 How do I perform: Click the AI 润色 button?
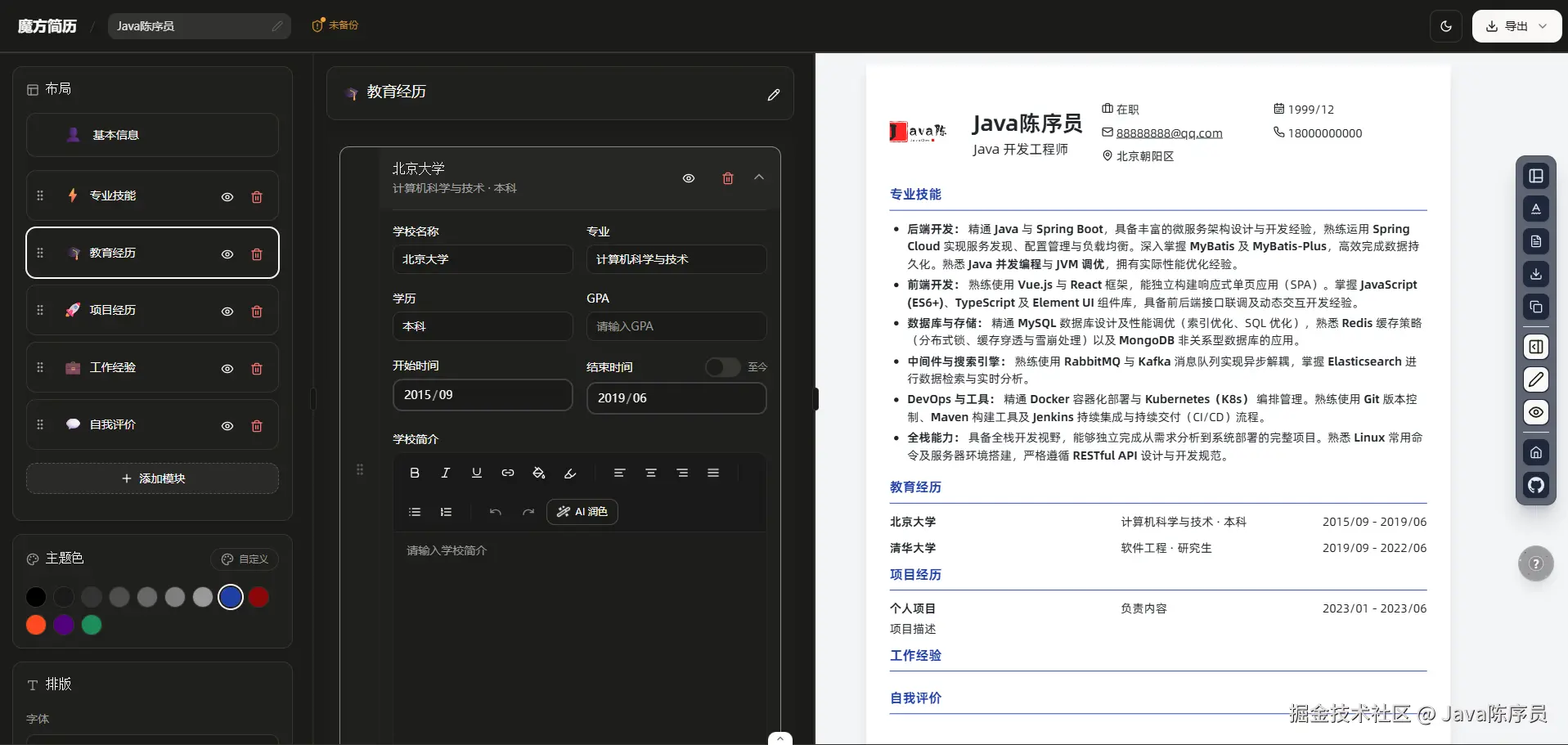[582, 512]
